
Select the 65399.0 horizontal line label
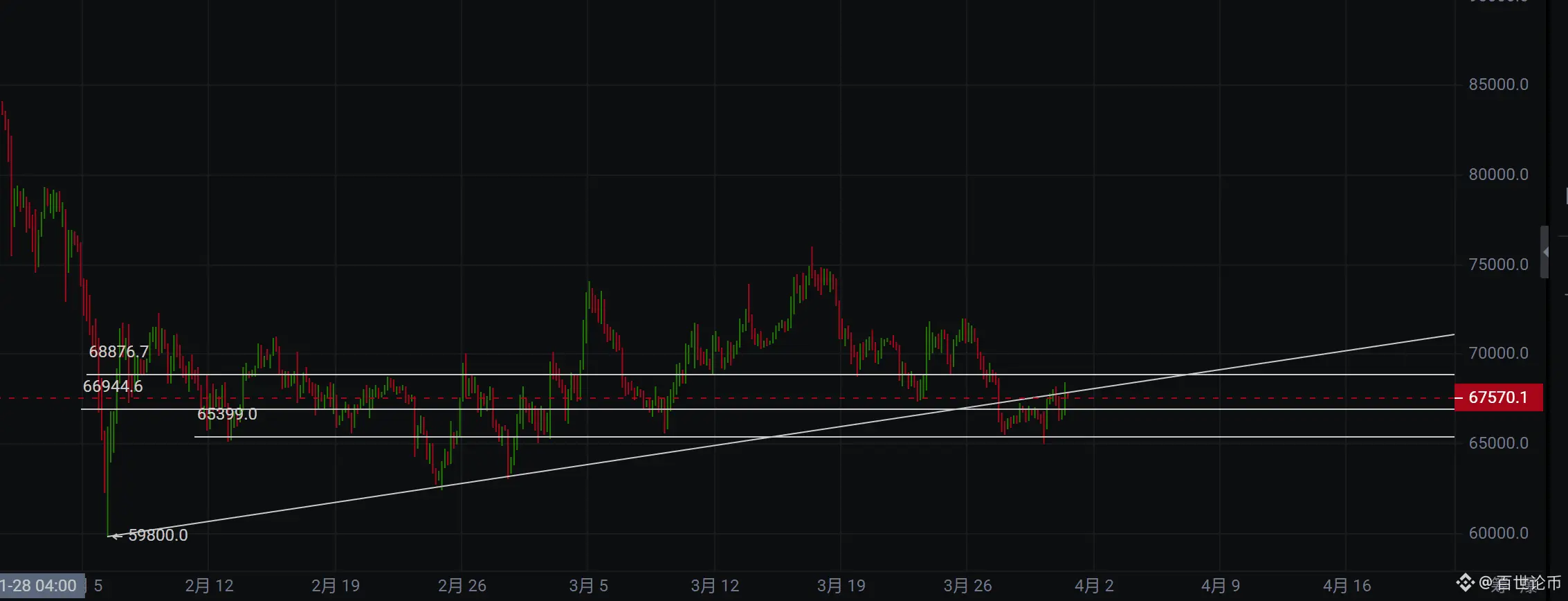coord(227,414)
